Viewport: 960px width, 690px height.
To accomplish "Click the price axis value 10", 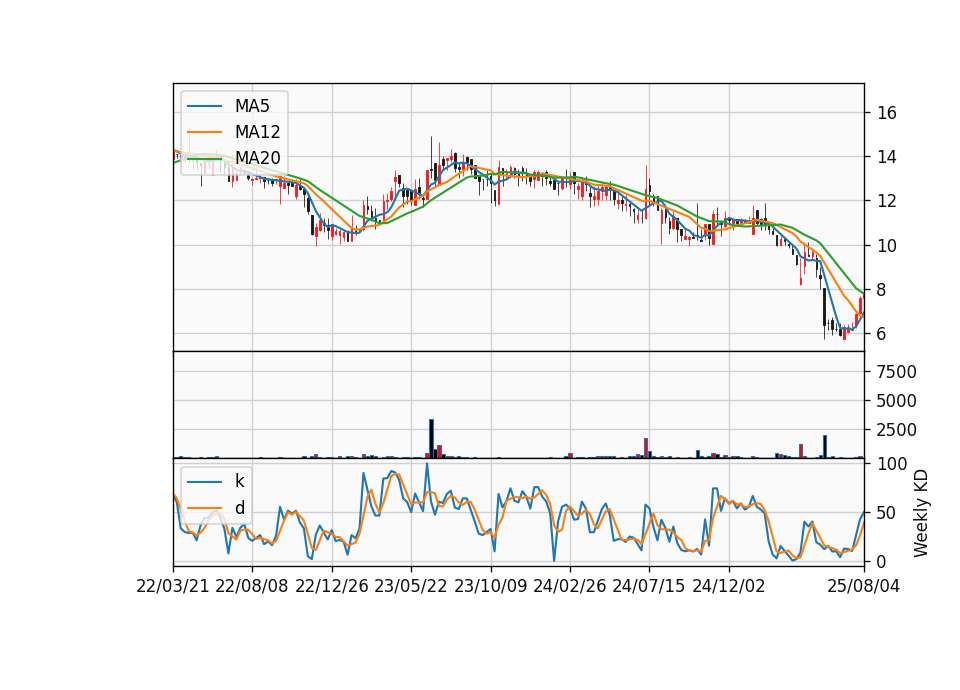I will click(x=886, y=246).
